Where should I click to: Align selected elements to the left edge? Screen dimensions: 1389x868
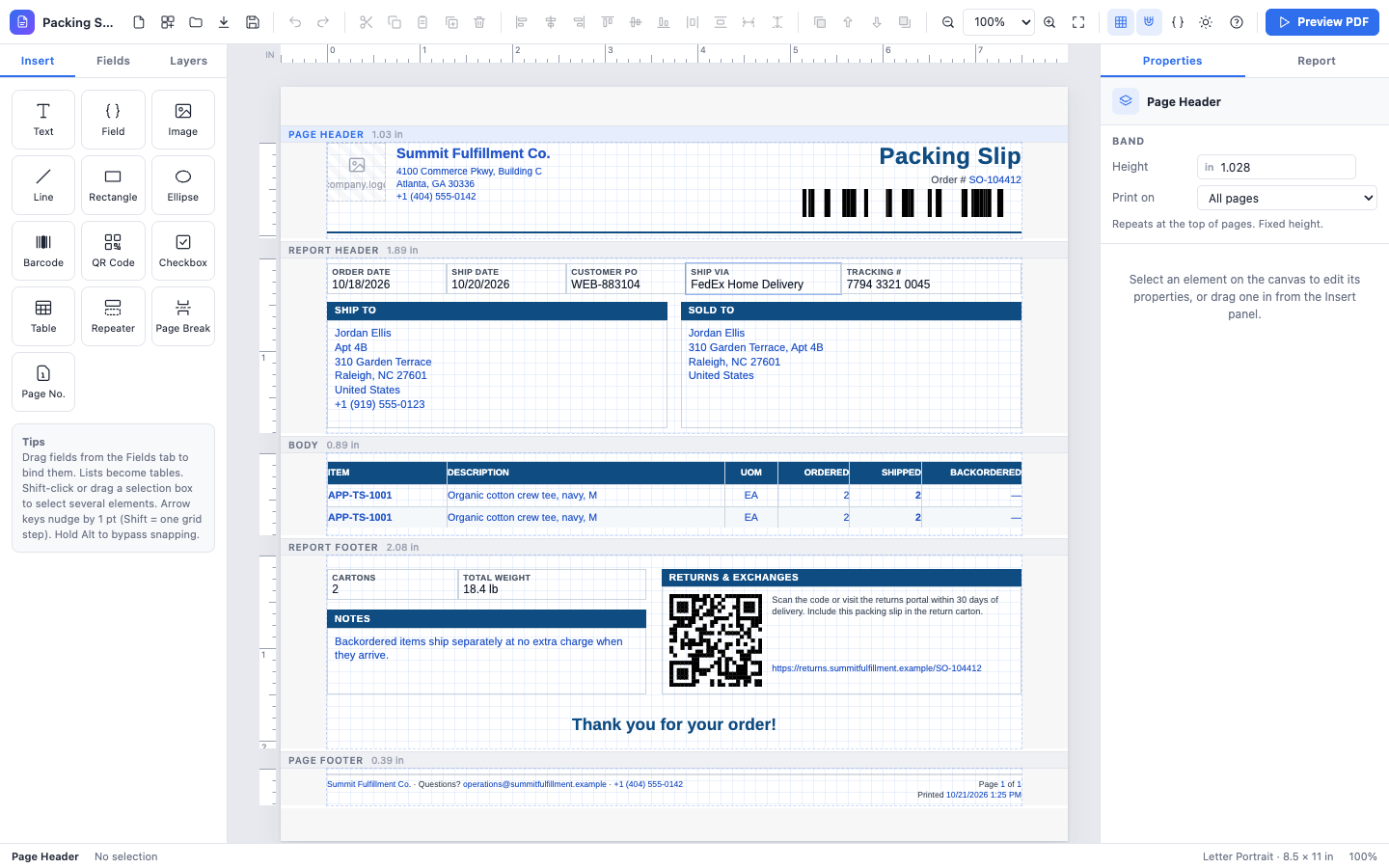522,22
